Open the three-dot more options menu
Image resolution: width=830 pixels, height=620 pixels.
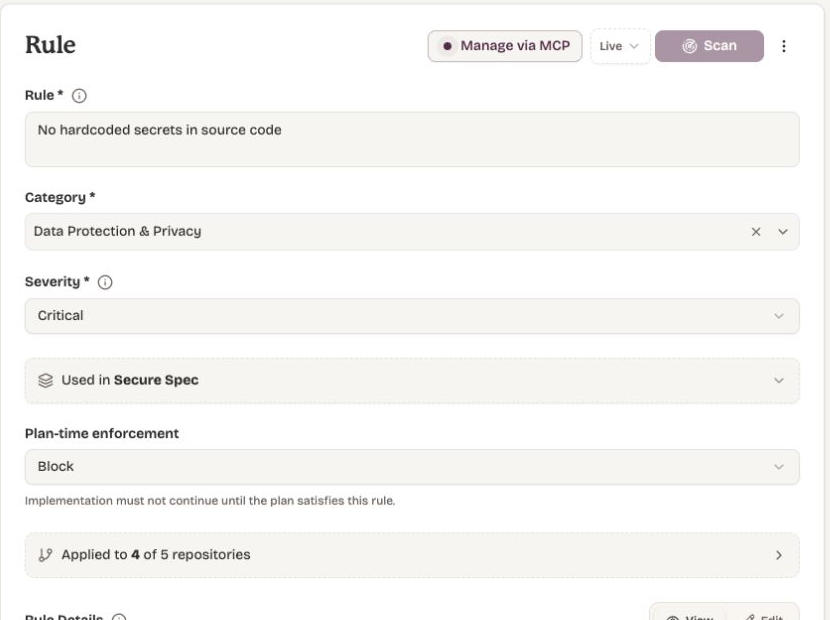tap(783, 46)
